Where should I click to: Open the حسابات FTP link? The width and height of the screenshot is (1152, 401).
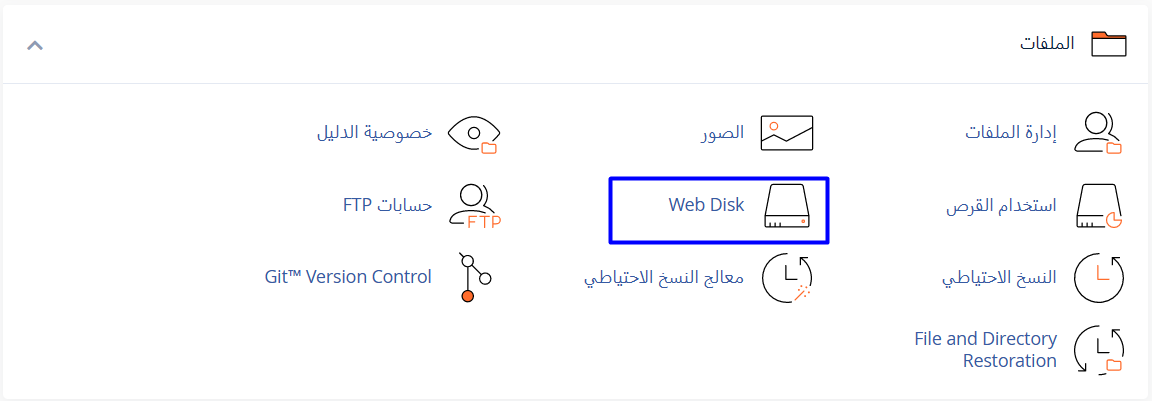387,205
